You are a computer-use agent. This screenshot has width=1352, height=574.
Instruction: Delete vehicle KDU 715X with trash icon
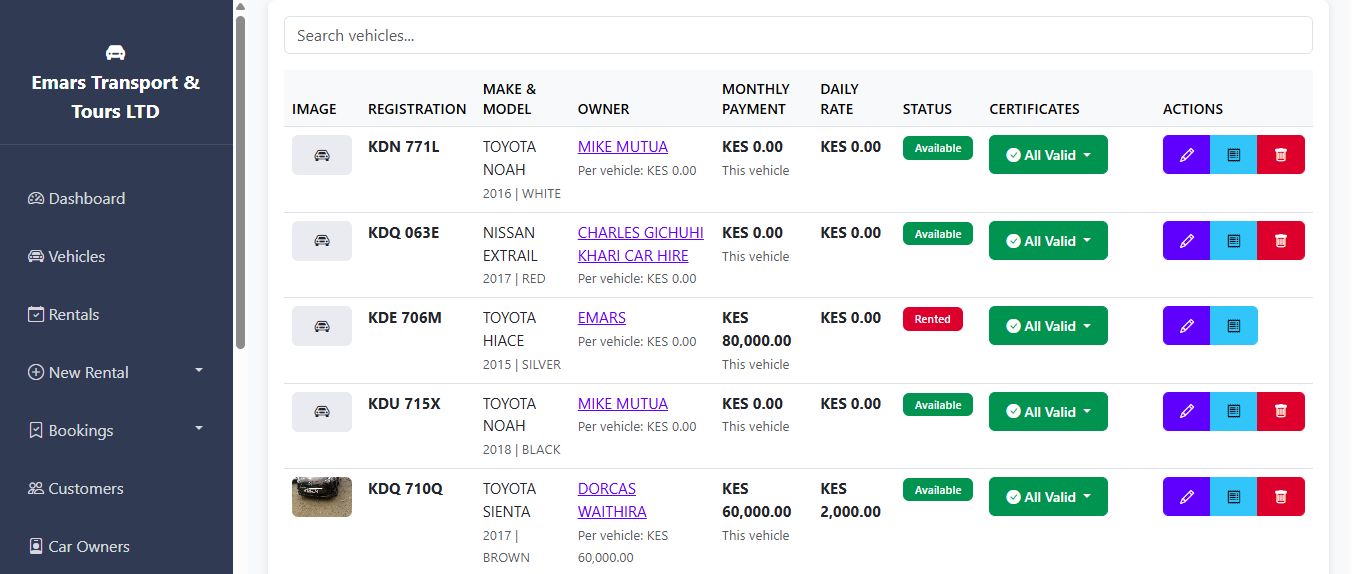click(1281, 412)
